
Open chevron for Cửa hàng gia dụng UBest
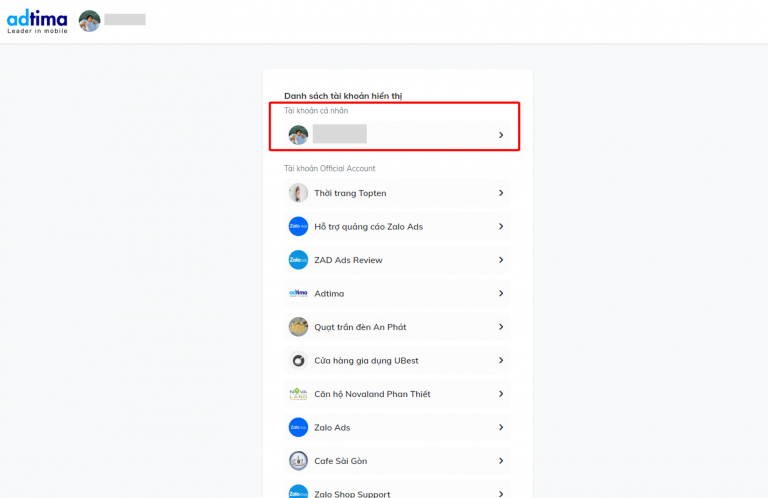[501, 360]
